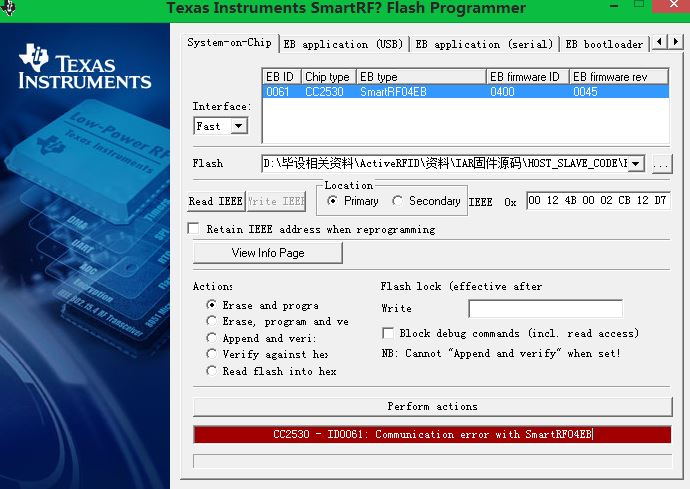The image size is (690, 489).
Task: Click the Flash lock Write input field
Action: click(546, 309)
